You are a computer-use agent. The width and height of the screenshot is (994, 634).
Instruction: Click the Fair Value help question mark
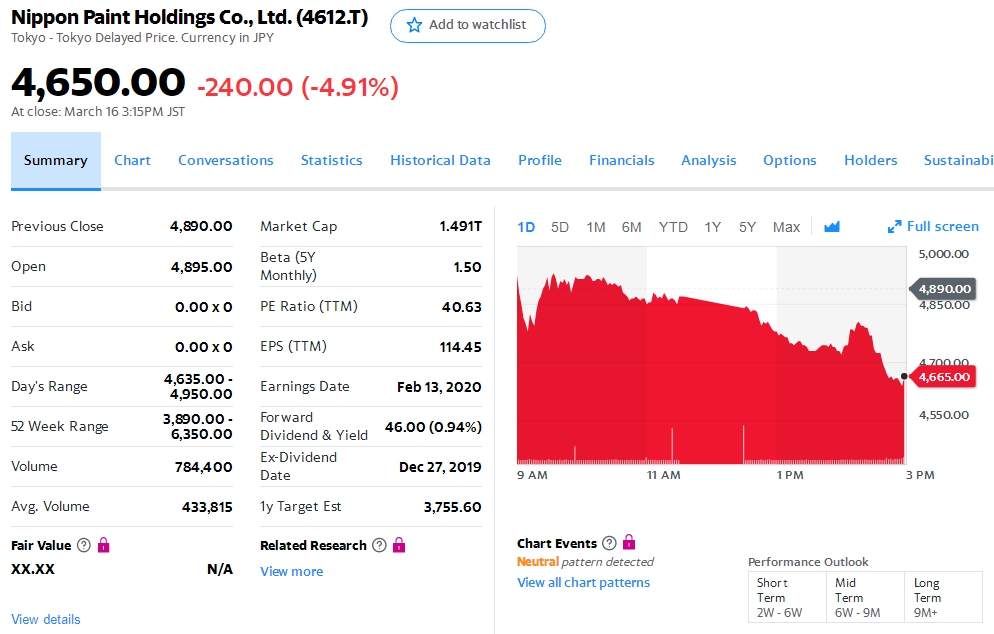point(84,545)
